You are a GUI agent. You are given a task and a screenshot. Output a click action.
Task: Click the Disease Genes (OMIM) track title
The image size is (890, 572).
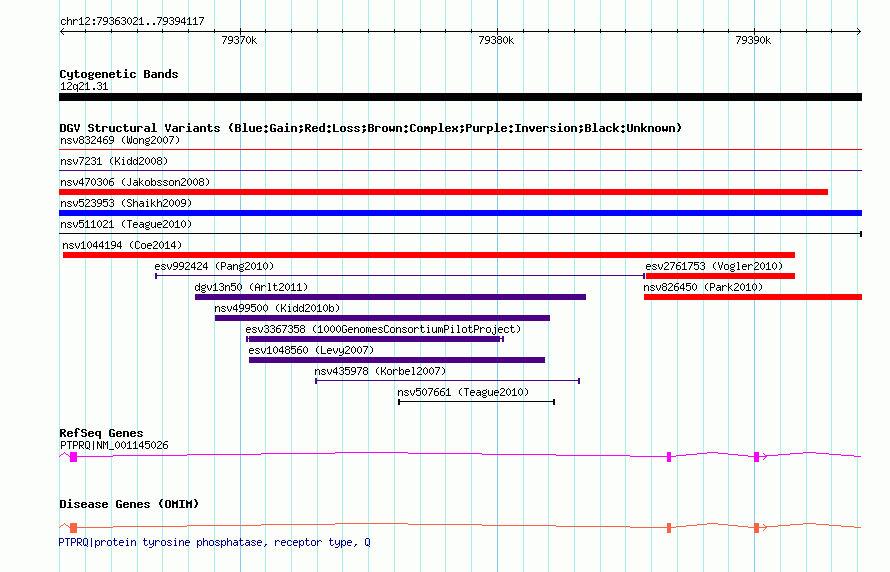(x=129, y=504)
